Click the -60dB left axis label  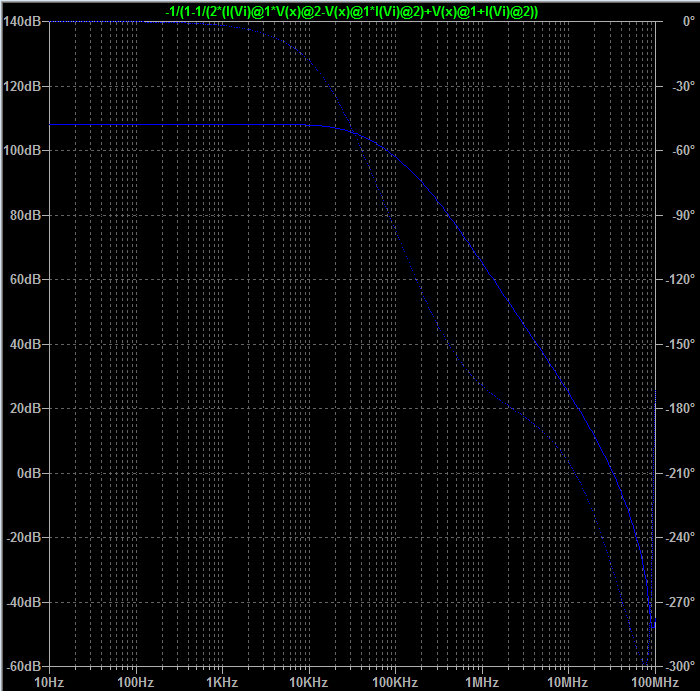(24, 666)
